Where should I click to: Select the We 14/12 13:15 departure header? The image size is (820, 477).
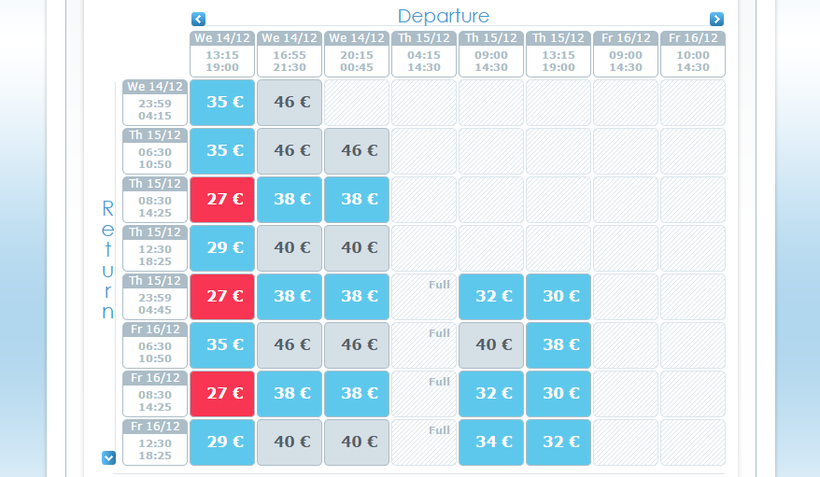tap(222, 54)
